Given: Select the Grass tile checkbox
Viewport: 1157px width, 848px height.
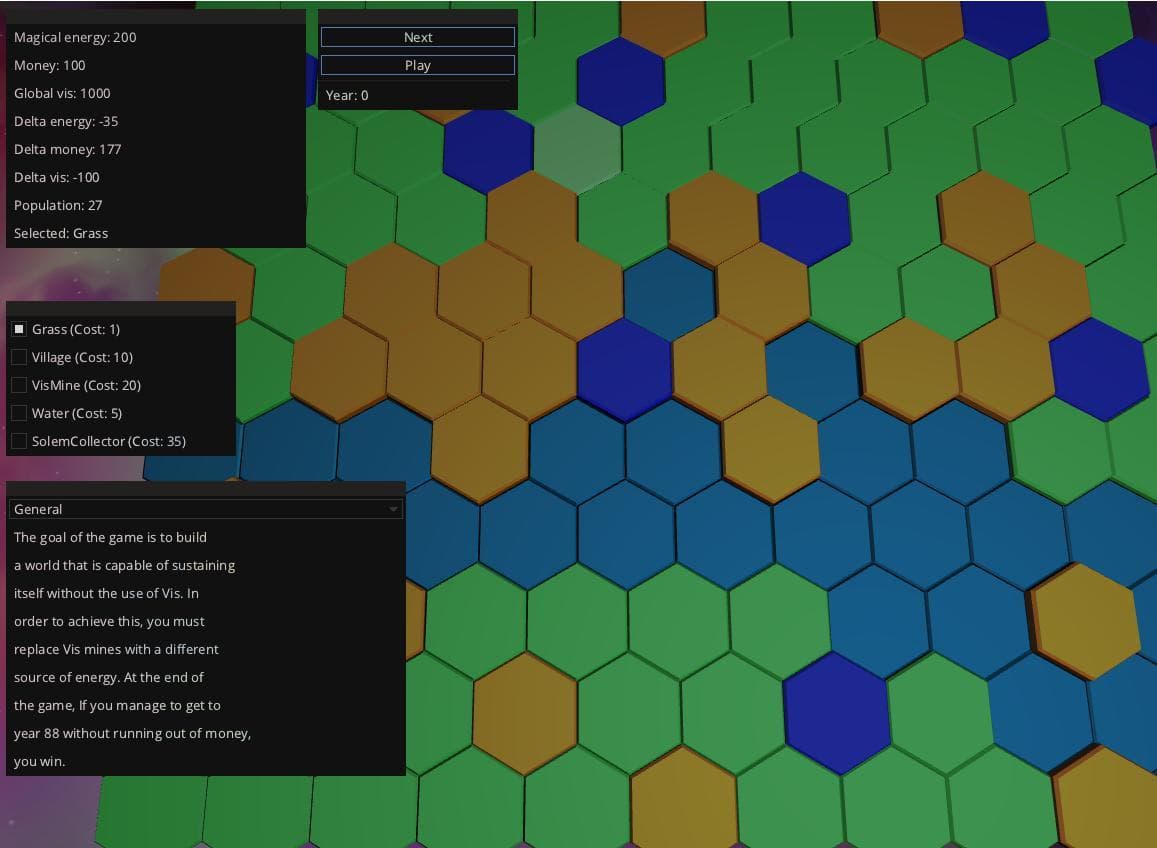Looking at the screenshot, I should (x=19, y=329).
